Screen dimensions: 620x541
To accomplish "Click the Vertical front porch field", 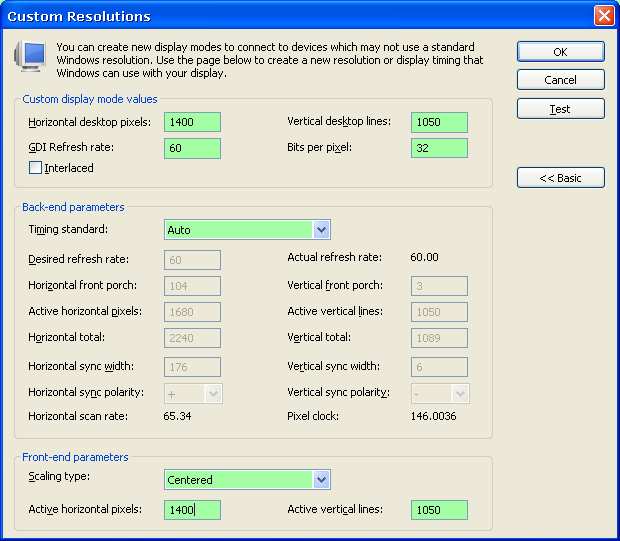I will click(x=439, y=286).
